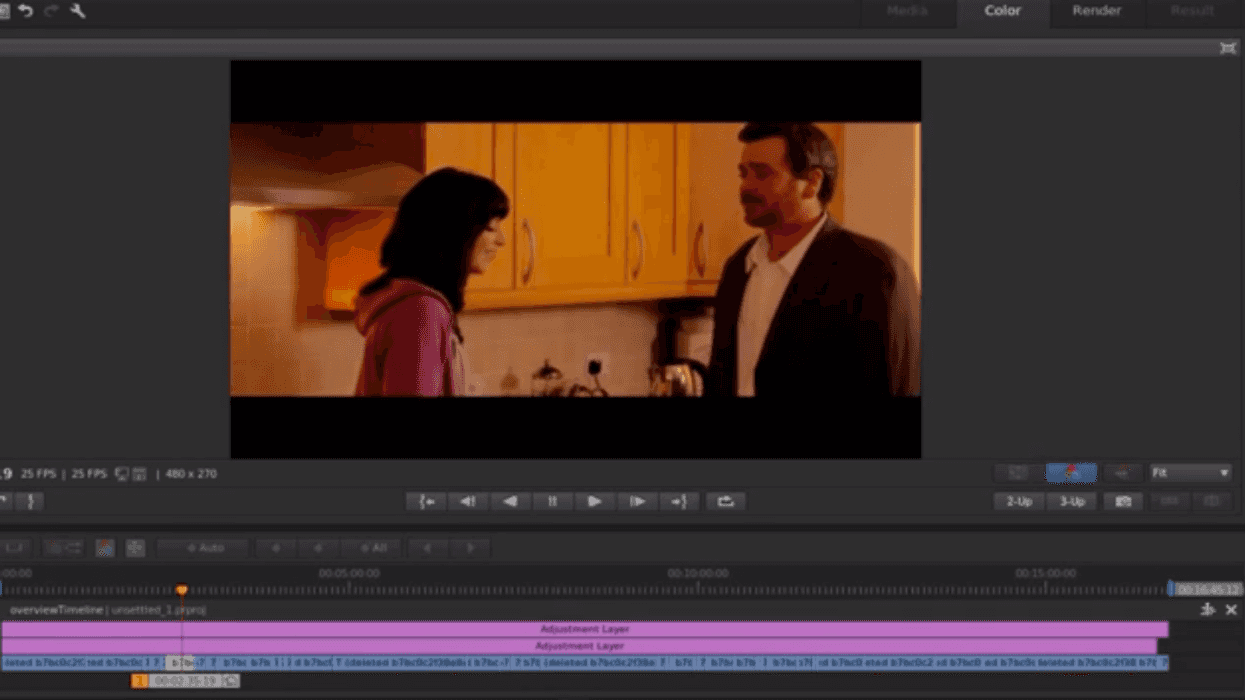Screen dimensions: 1245x700
Task: Click the 00:15:00:00 ruler label
Action: click(1046, 574)
